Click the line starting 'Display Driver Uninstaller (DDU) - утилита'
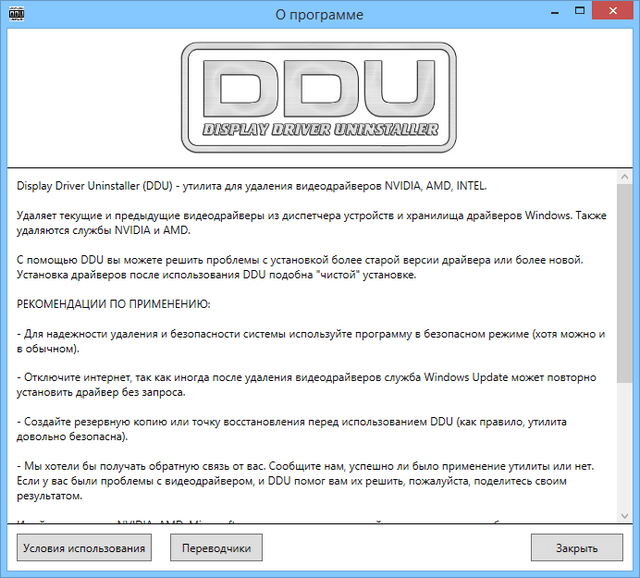The height and width of the screenshot is (578, 640). [252, 186]
